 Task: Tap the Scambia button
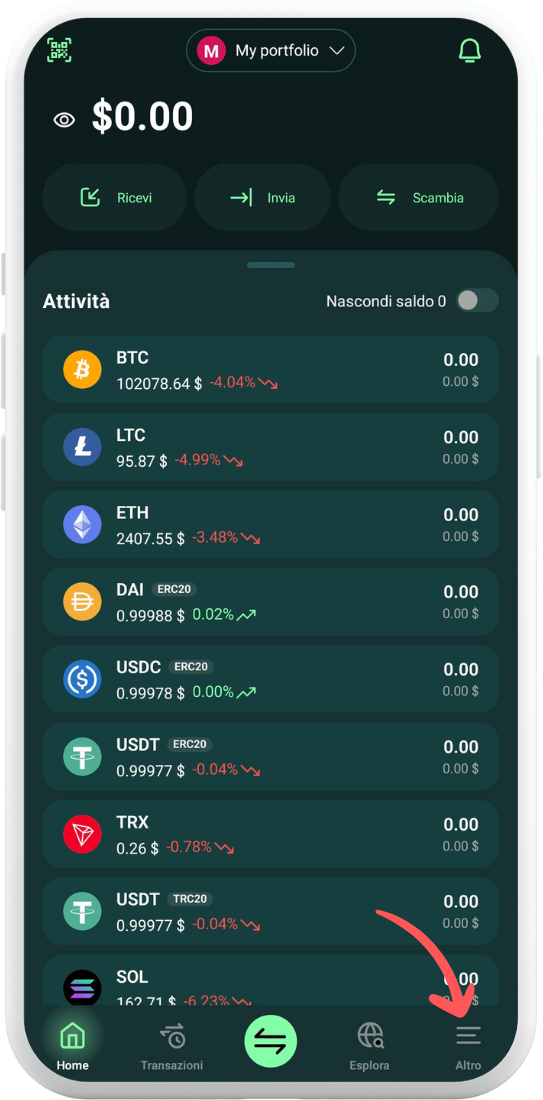pos(419,198)
